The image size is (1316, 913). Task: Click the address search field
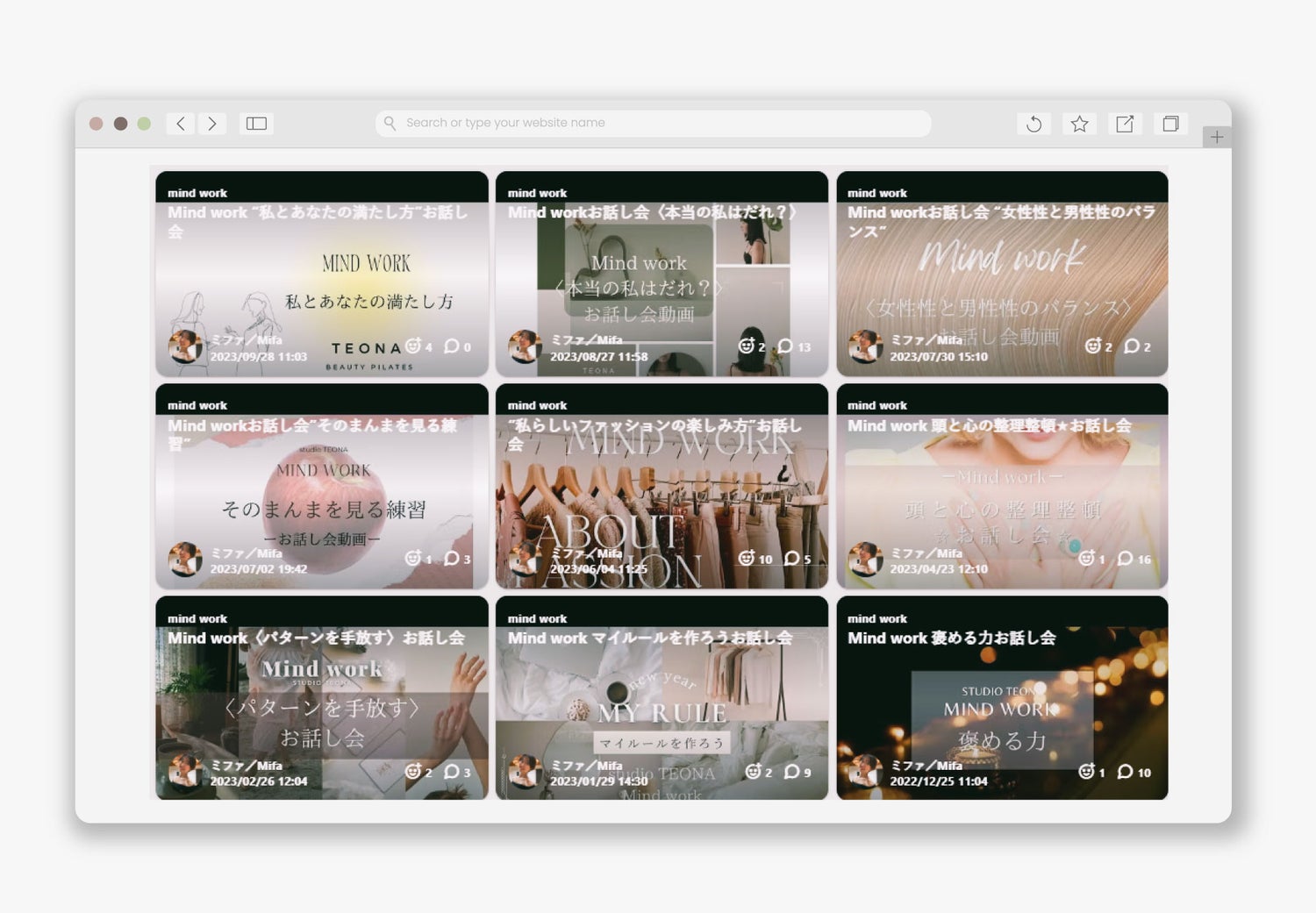[653, 123]
